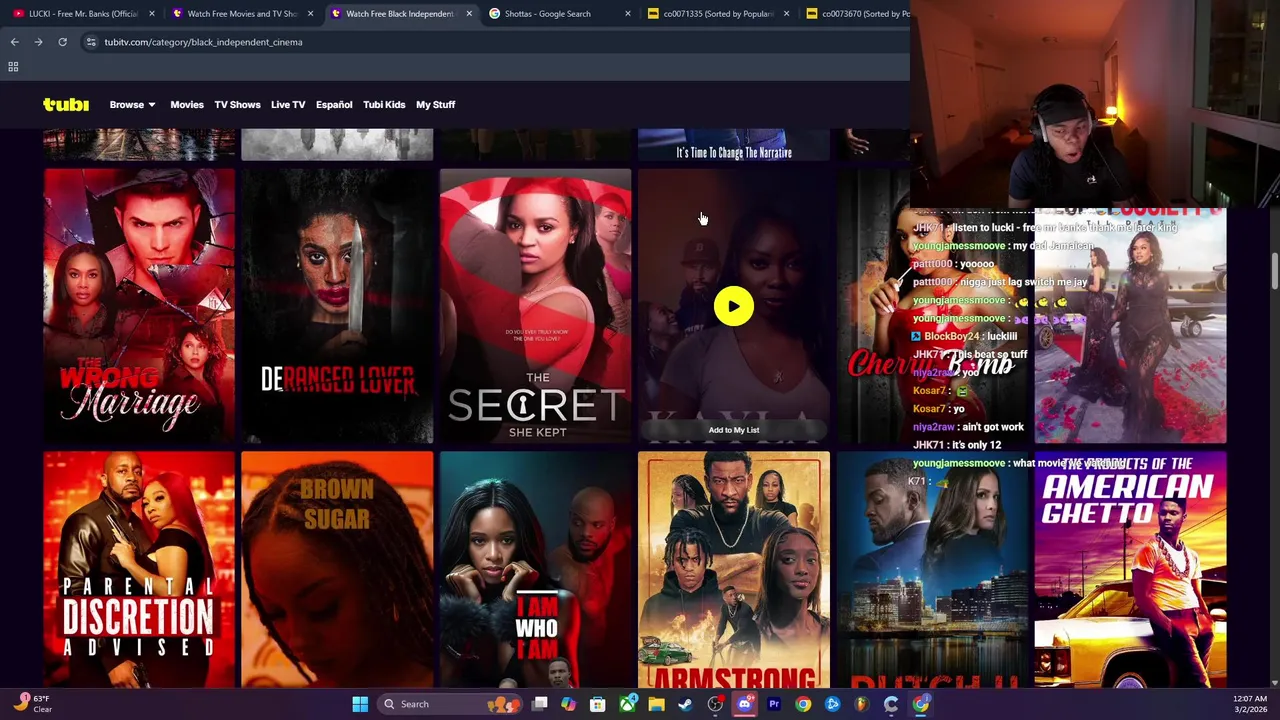Click the Tubi logo
1280x720 pixels.
pos(66,104)
